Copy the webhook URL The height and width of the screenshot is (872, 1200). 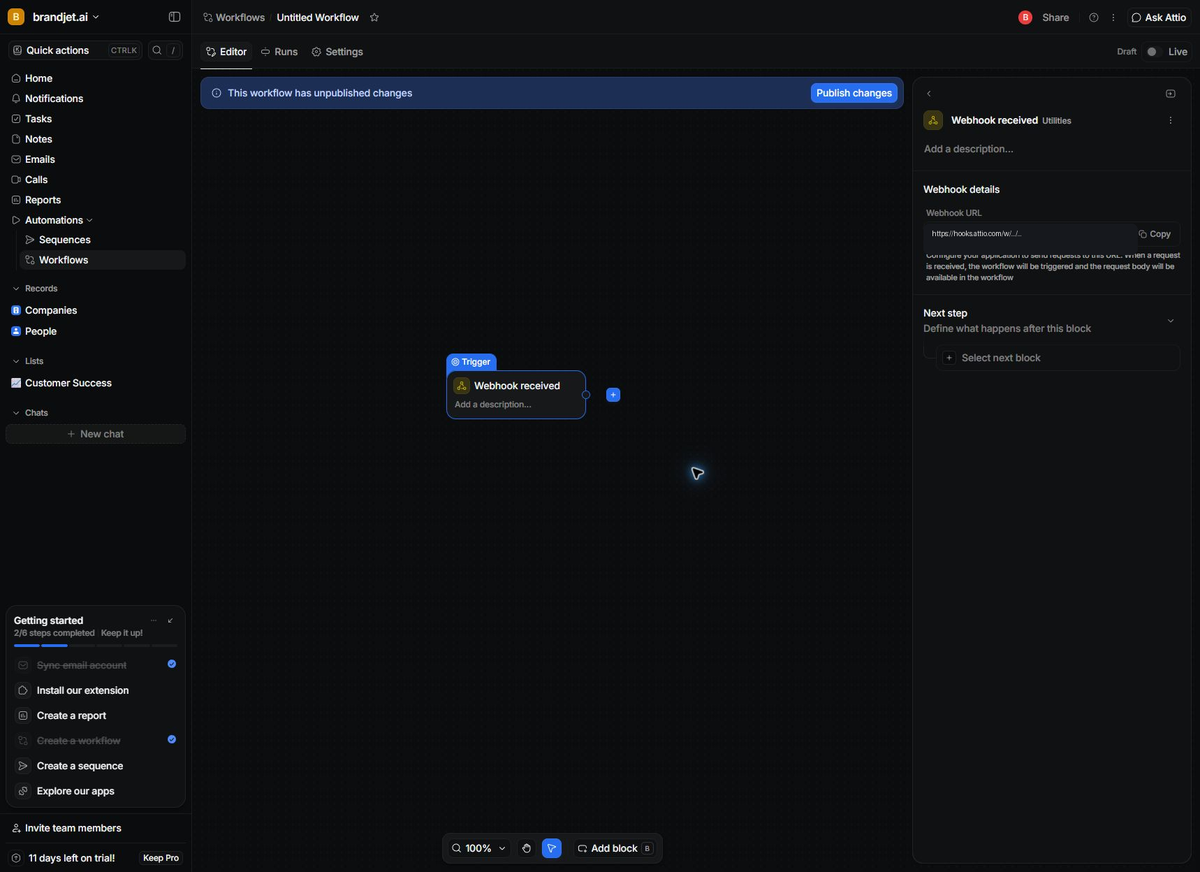coord(1155,234)
